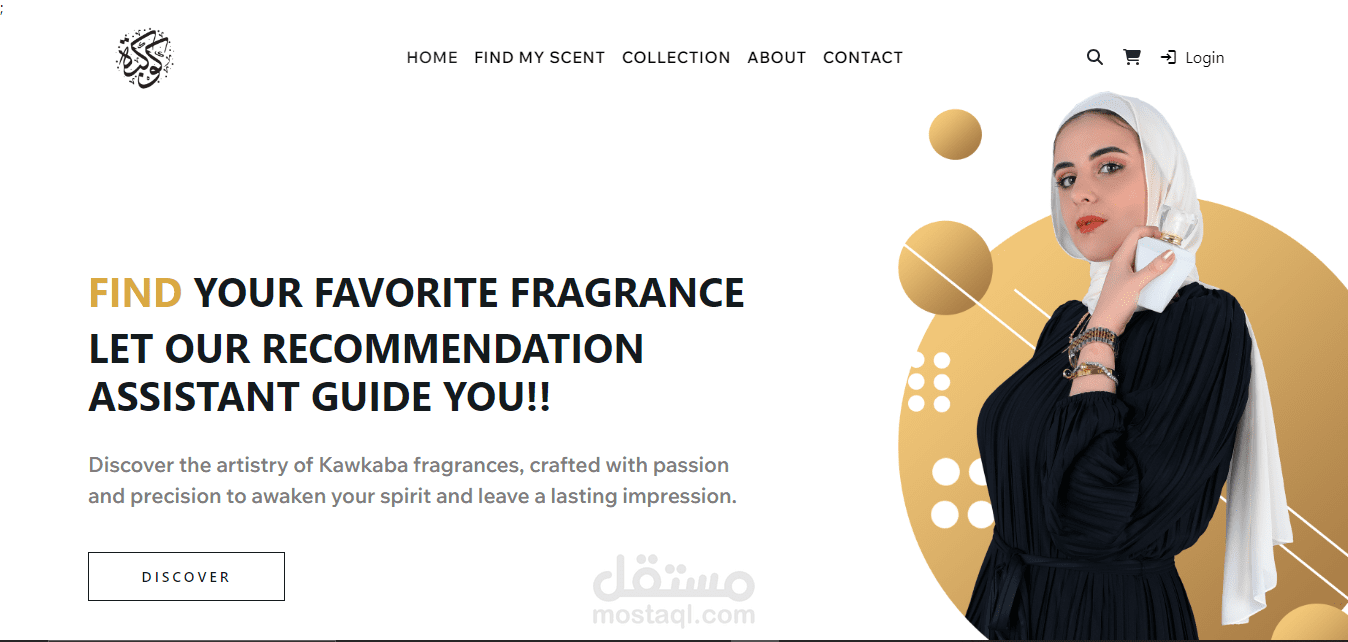This screenshot has height=642, width=1348.
Task: Click the Kawkaba Arabic calligraphy logo
Action: pos(143,58)
